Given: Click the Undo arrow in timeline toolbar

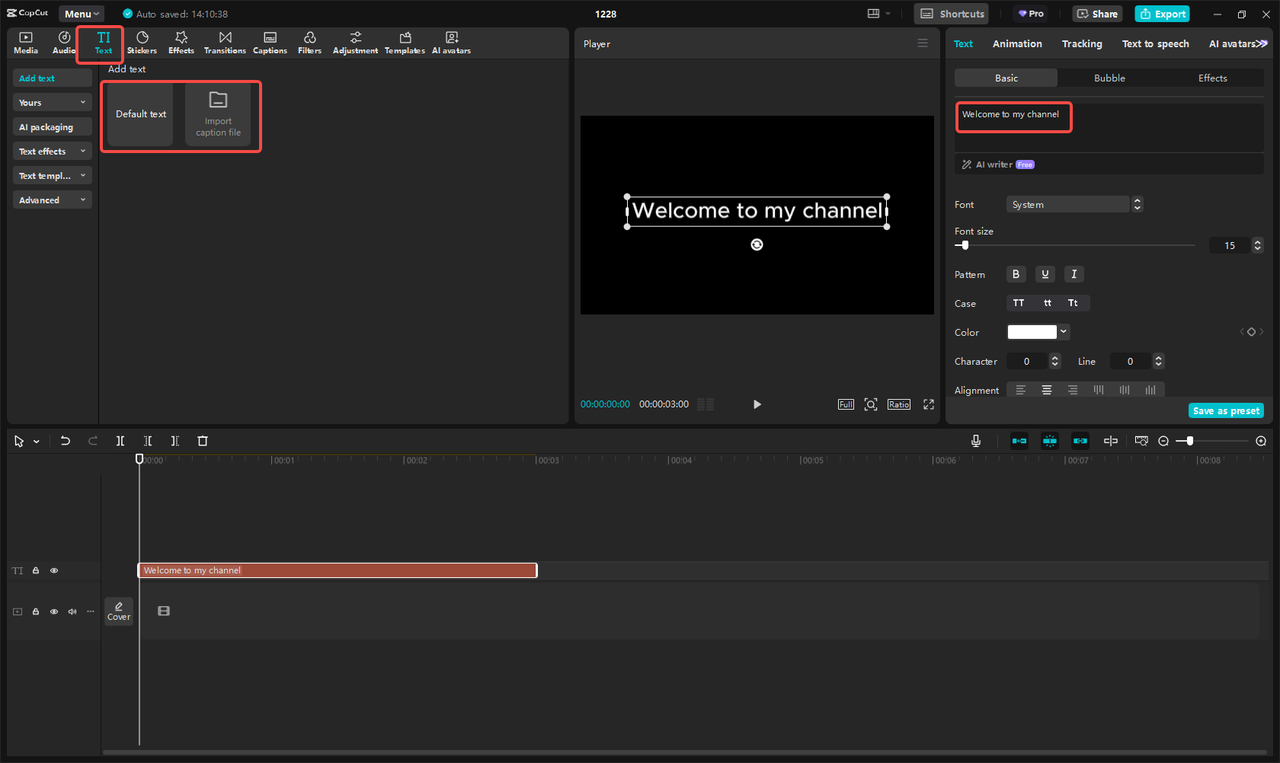Looking at the screenshot, I should tap(66, 441).
